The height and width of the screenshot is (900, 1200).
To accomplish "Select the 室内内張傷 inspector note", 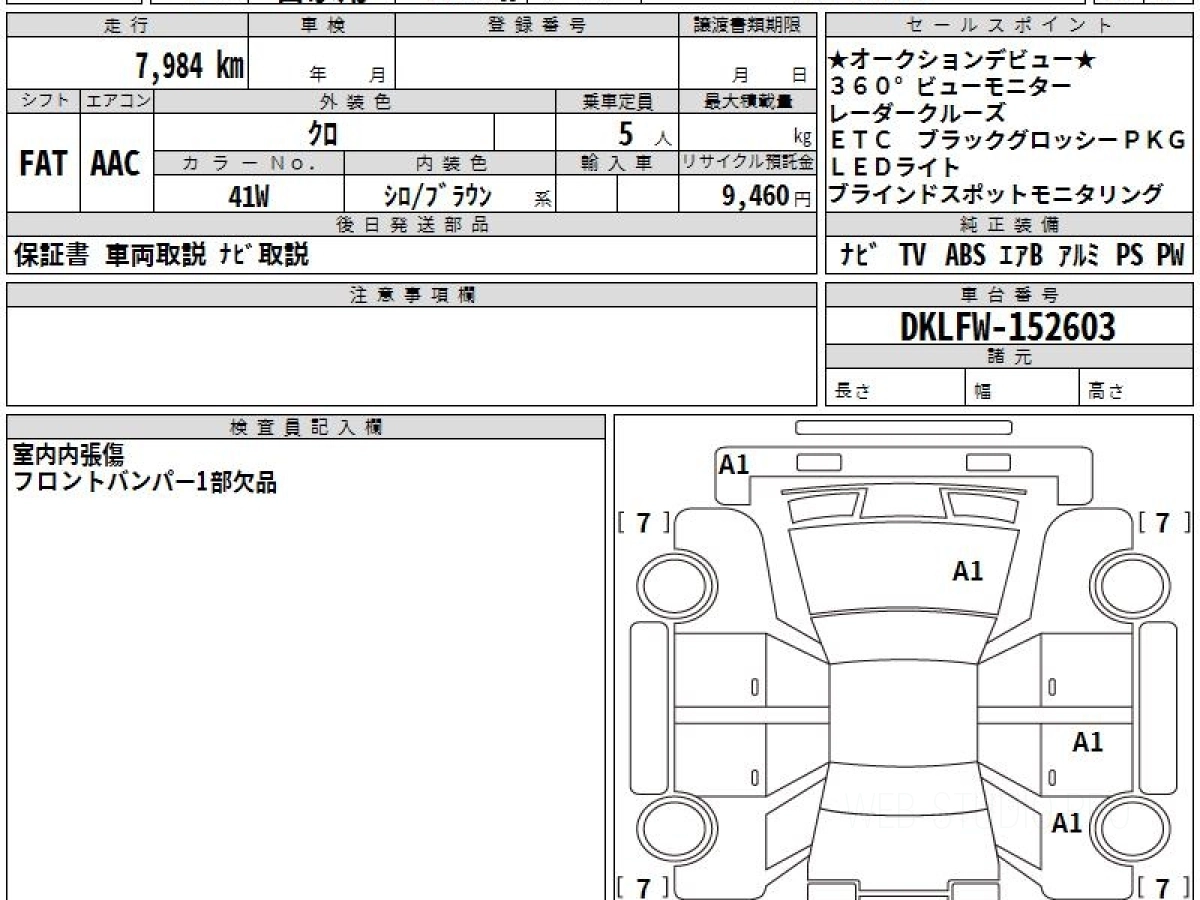I will point(68,456).
